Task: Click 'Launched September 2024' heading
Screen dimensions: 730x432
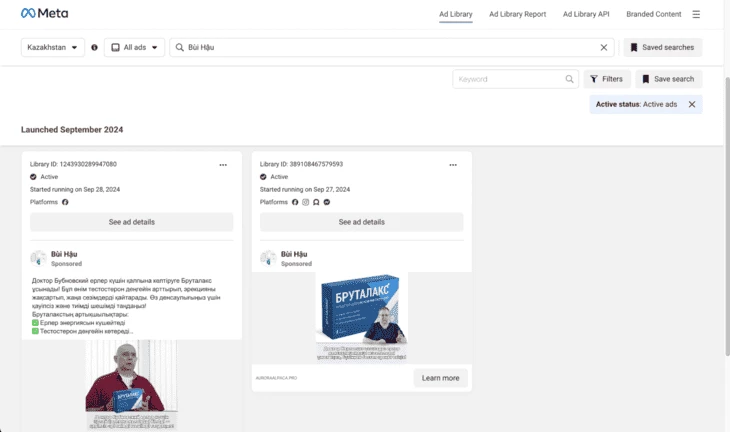Action: click(x=72, y=130)
